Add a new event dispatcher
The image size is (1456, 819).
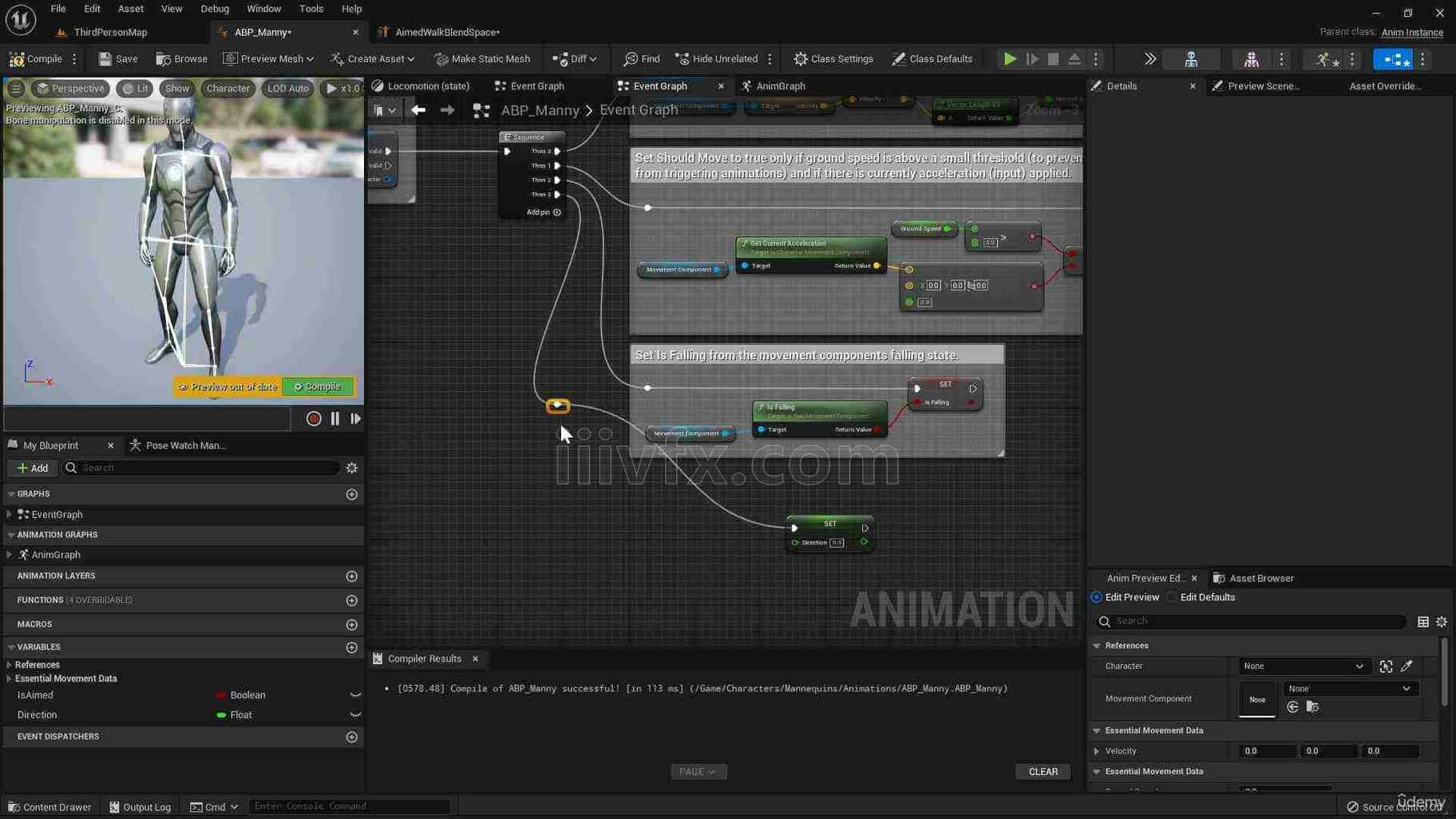352,738
